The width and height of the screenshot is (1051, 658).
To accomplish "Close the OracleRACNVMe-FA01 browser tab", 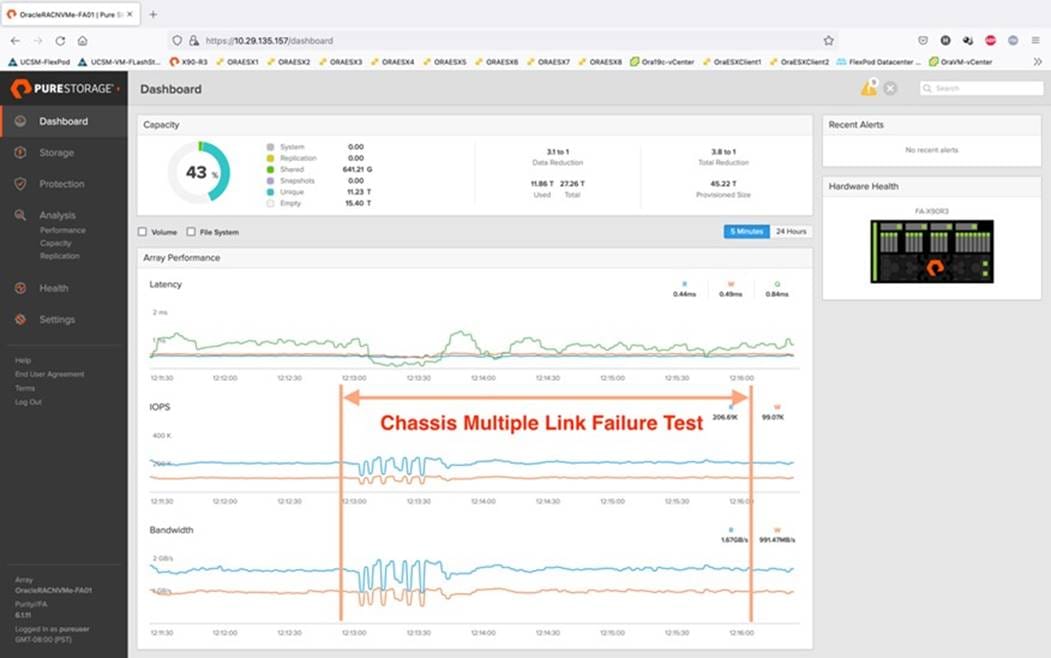I will click(130, 14).
